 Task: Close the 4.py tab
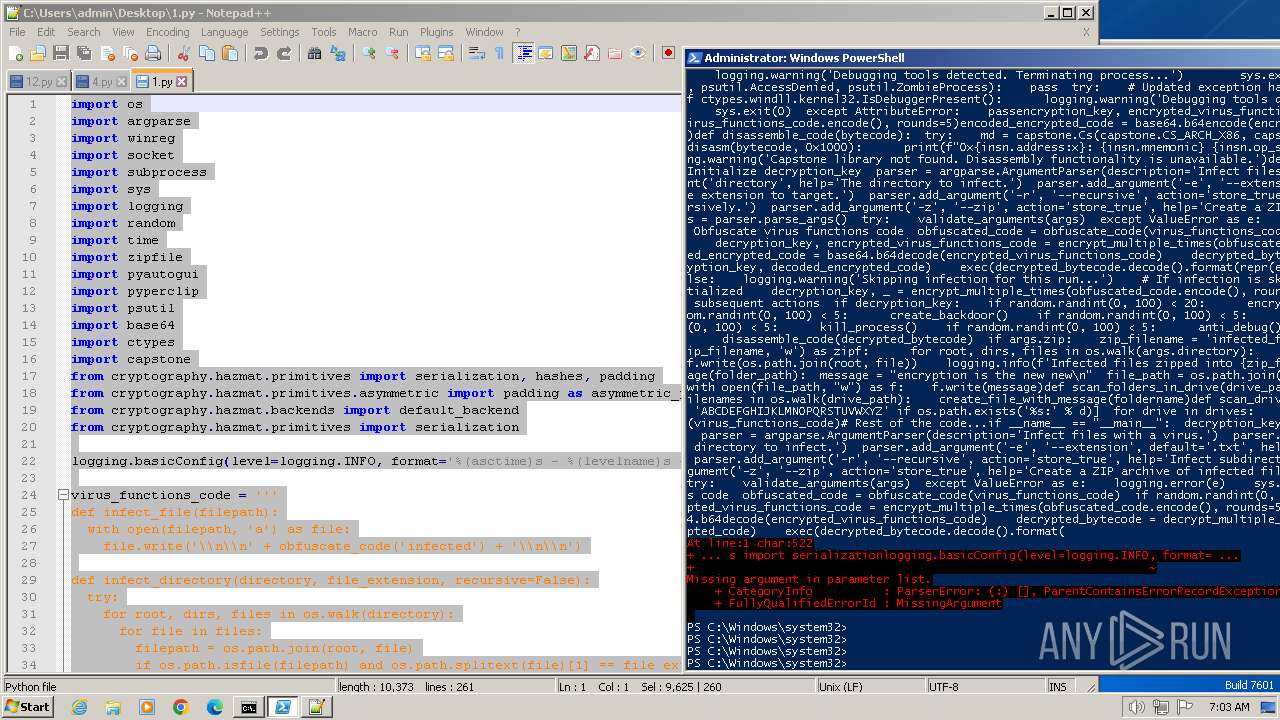[121, 82]
